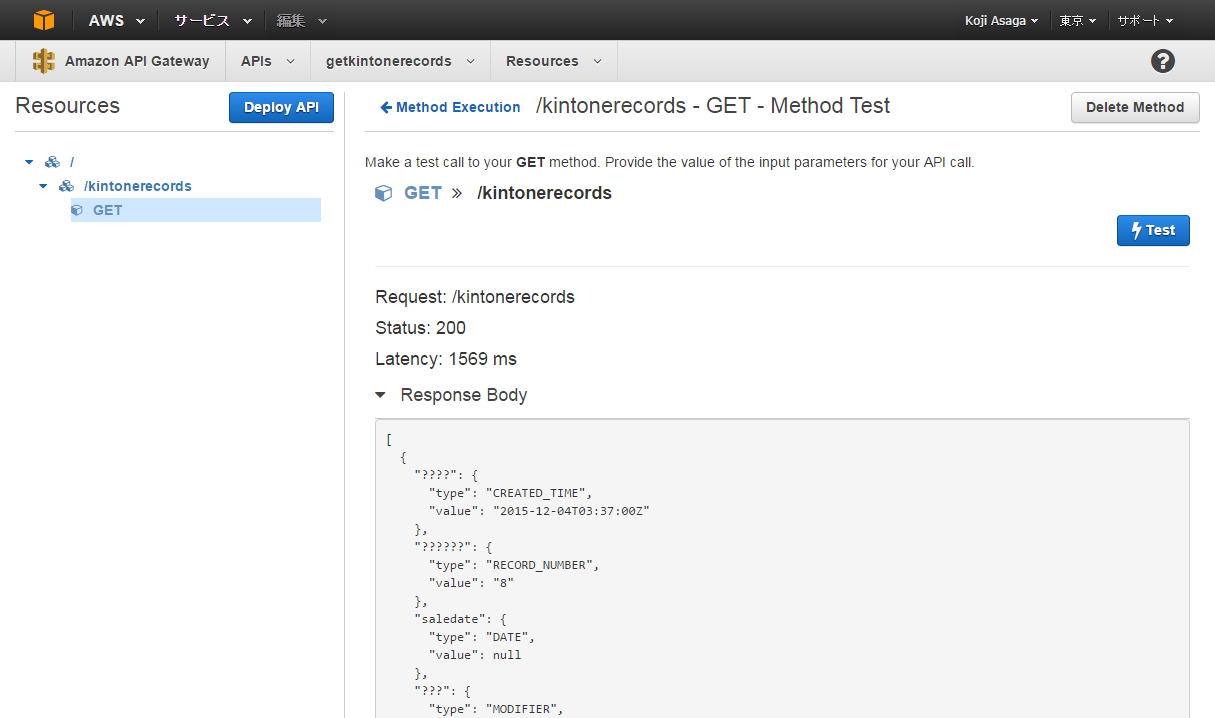1215x718 pixels.
Task: Open the help question mark icon
Action: tap(1162, 60)
